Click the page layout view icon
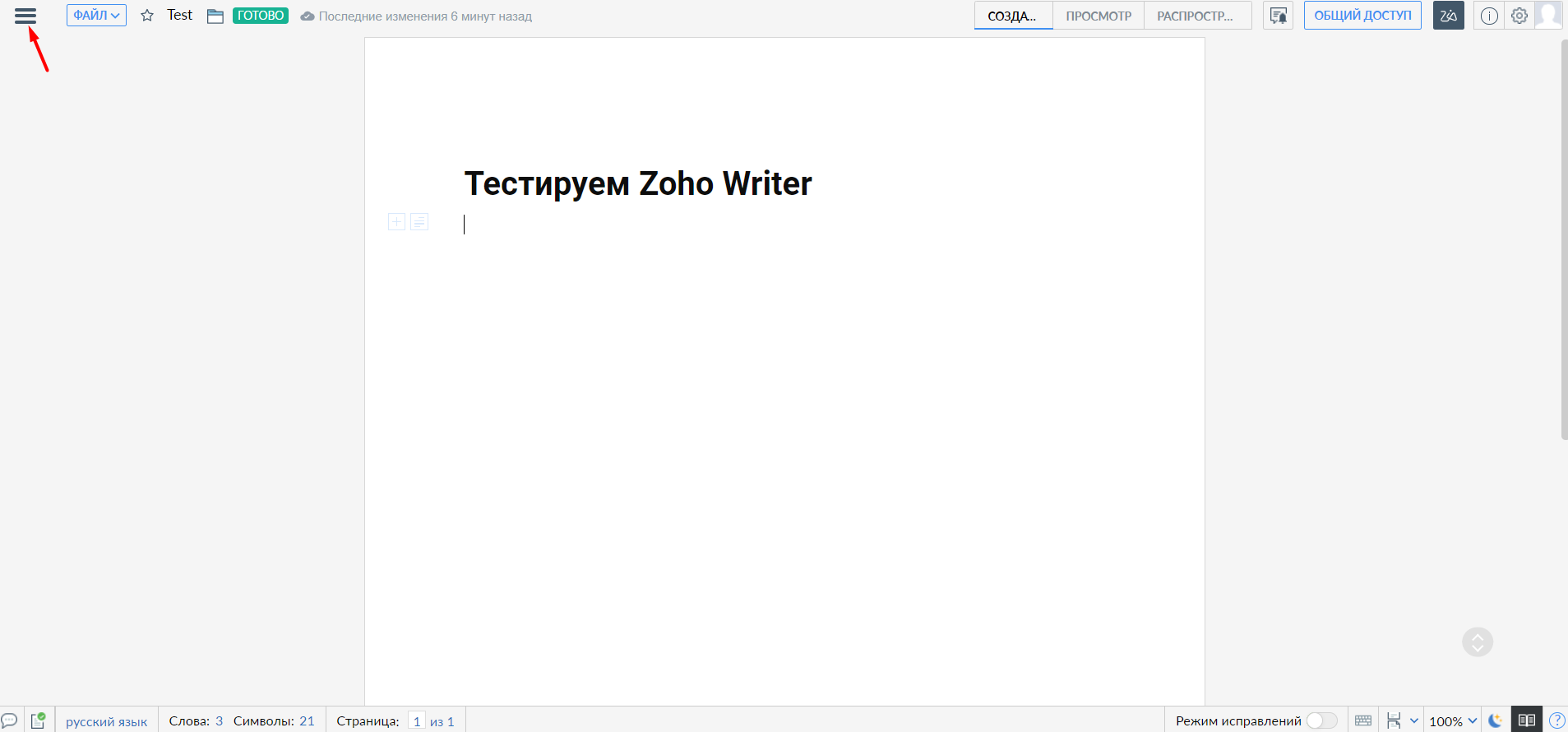This screenshot has height=732, width=1568. [x=1394, y=720]
